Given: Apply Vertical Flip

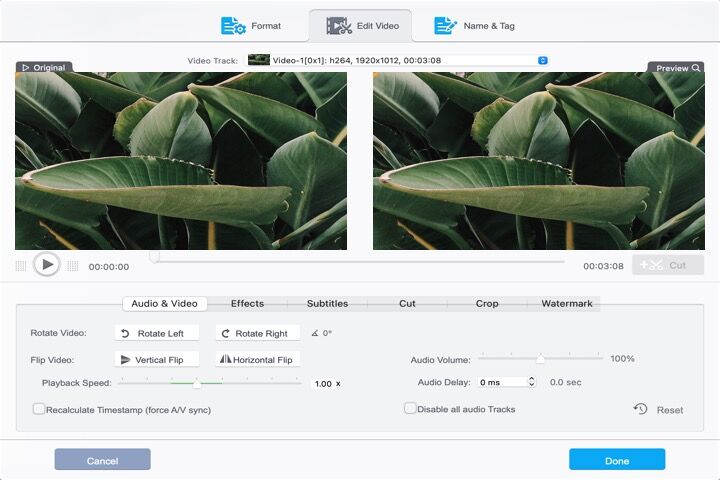Looking at the screenshot, I should tap(157, 360).
